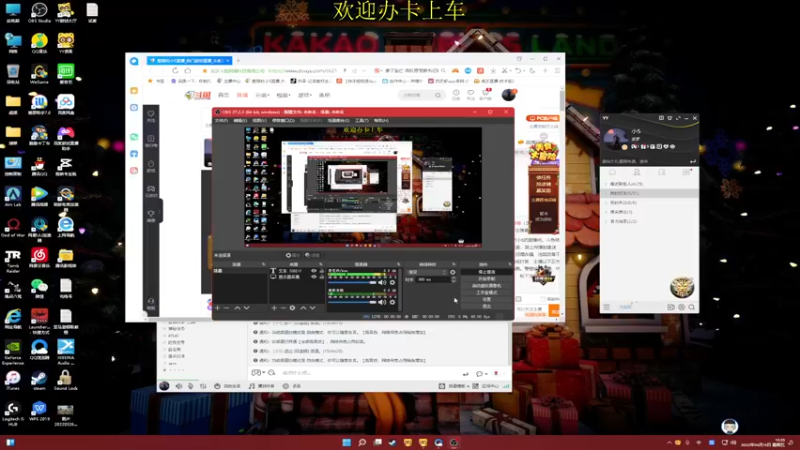
Task: Open 文件(F) menu in OBS
Action: tap(221, 121)
